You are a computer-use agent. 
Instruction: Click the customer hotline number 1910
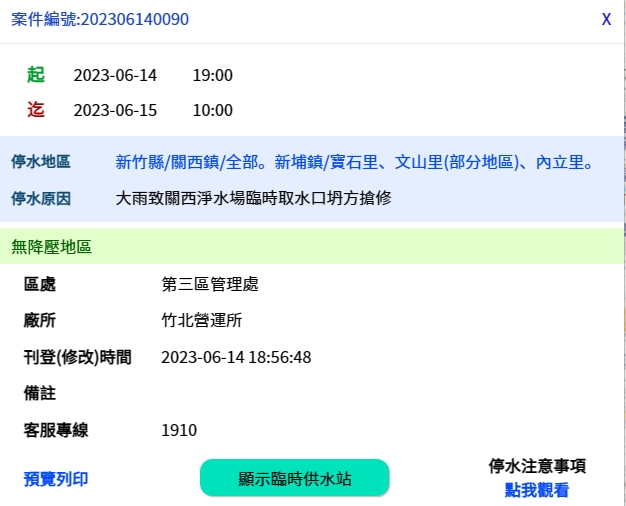[x=179, y=430]
